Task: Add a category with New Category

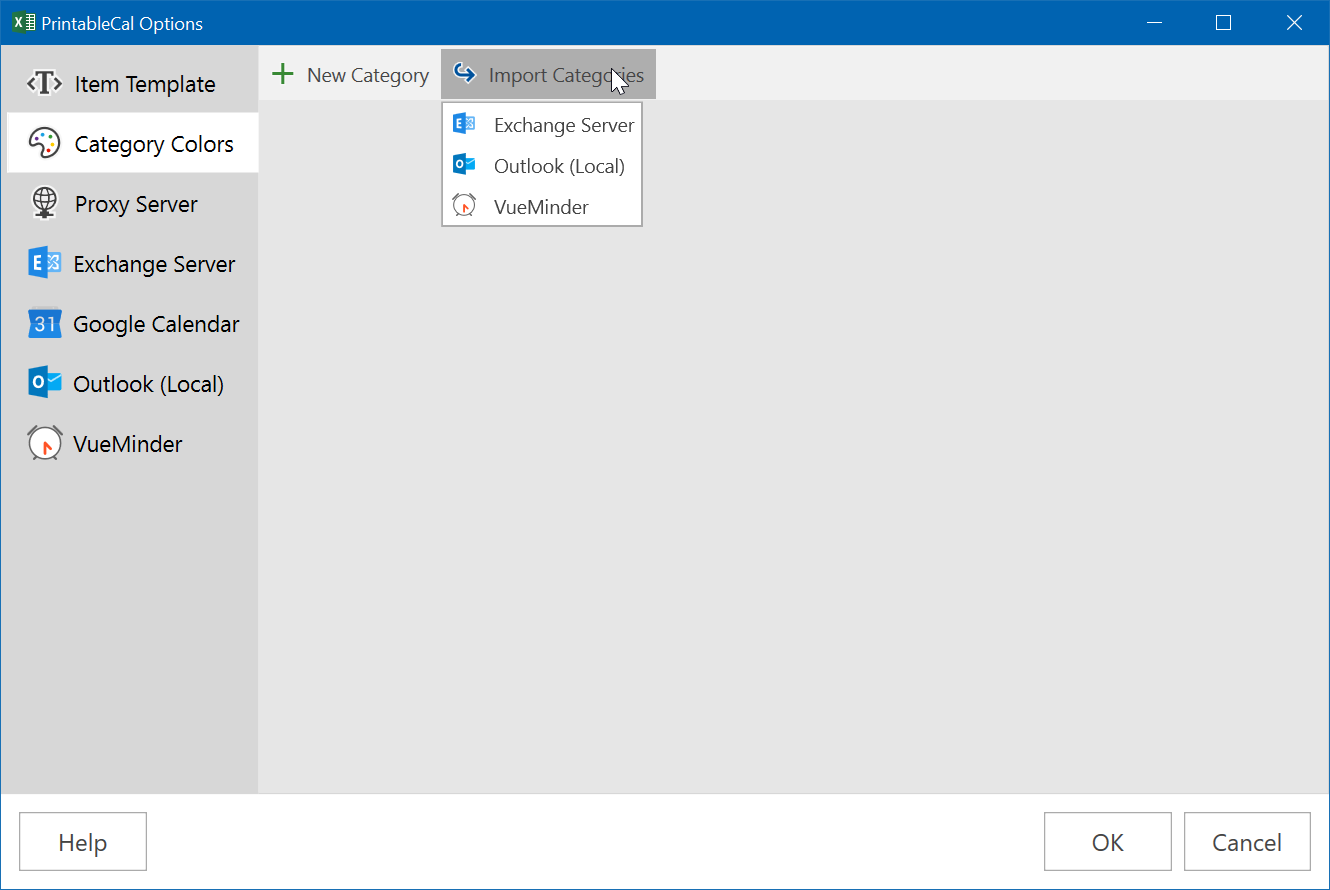Action: (x=350, y=75)
